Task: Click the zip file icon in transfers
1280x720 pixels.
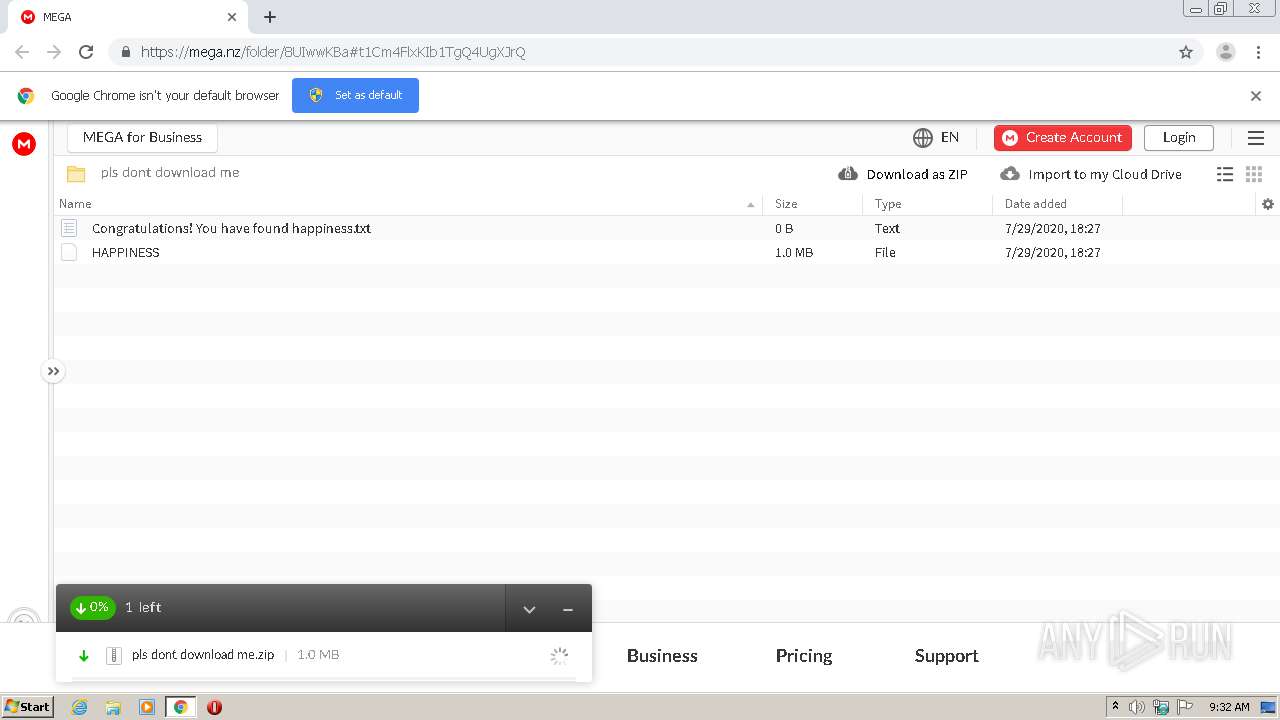Action: click(x=114, y=655)
